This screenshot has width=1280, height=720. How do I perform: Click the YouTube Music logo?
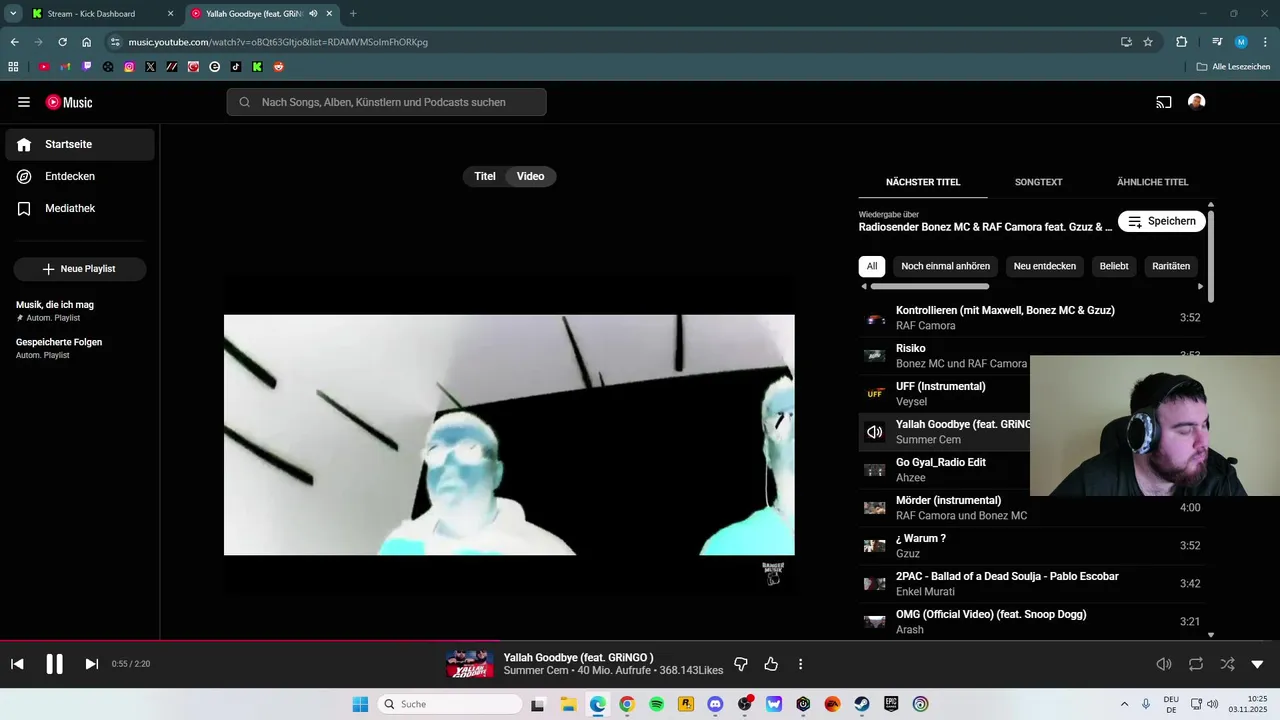coord(69,102)
